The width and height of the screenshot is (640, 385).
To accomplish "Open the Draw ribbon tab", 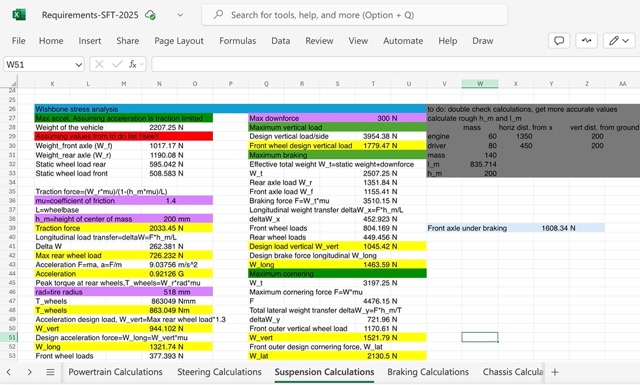I will [482, 41].
